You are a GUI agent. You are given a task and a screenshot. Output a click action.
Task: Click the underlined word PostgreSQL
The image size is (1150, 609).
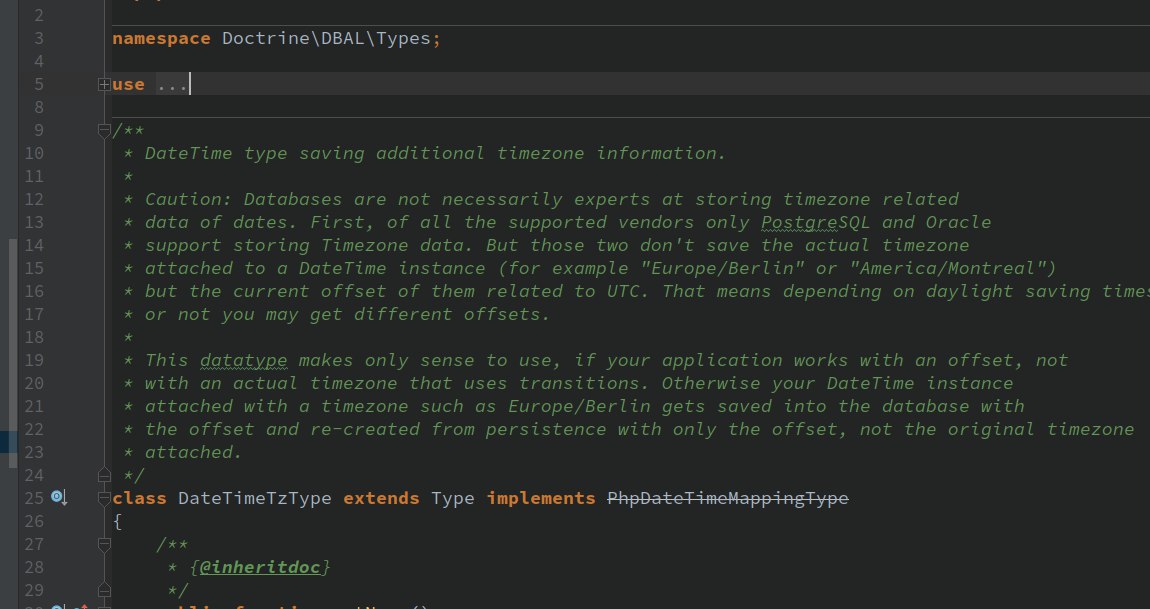click(x=816, y=222)
